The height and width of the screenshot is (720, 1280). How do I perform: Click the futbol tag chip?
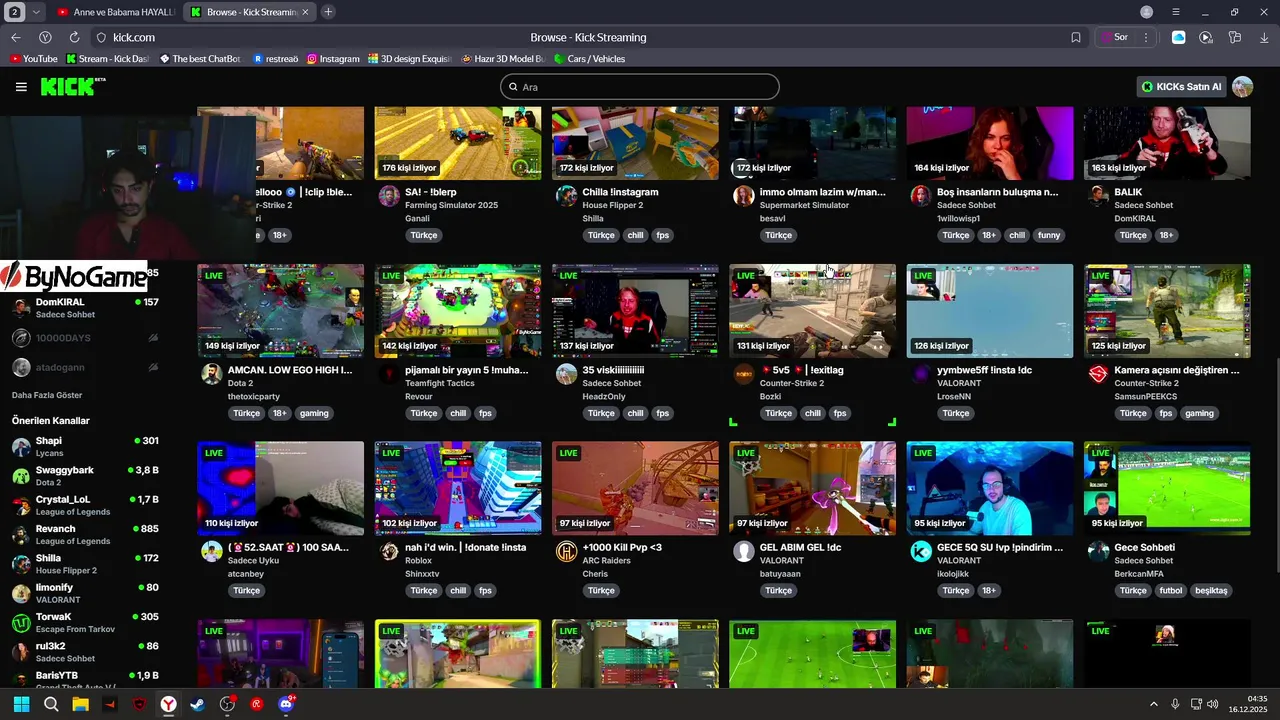[1170, 590]
